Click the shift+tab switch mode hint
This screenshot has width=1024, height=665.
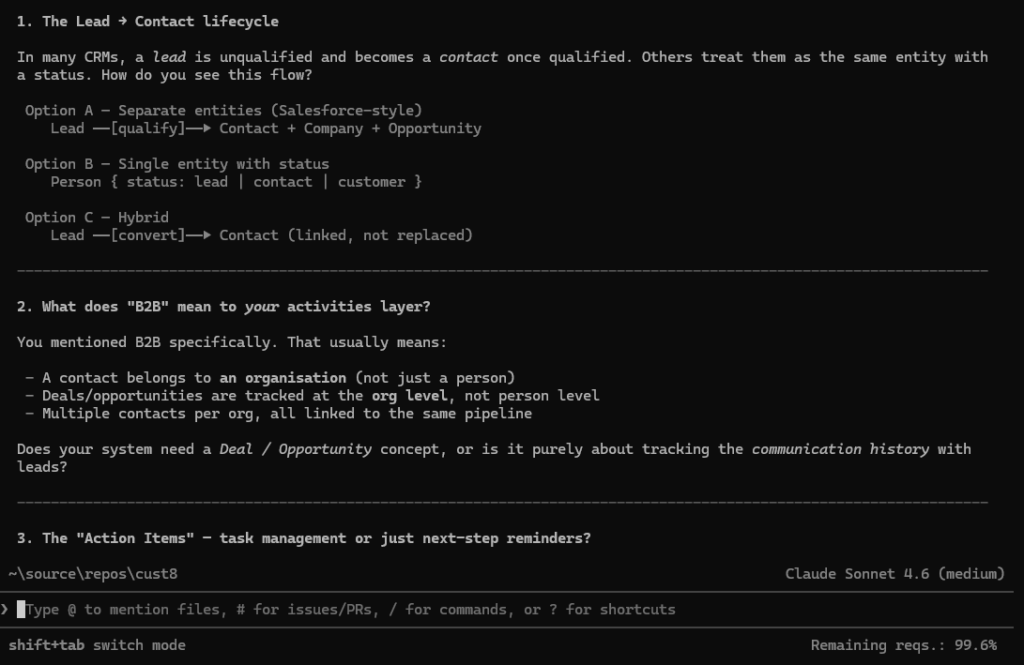coord(97,645)
